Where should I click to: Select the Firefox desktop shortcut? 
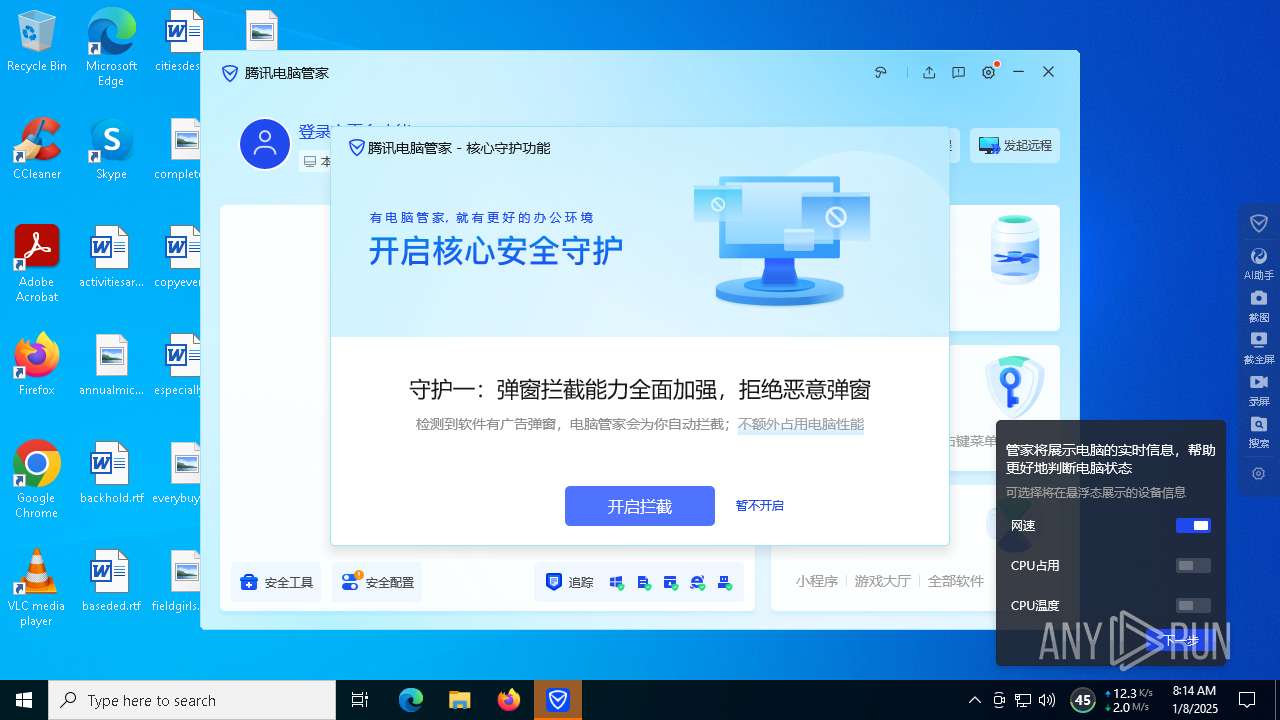coord(37,365)
